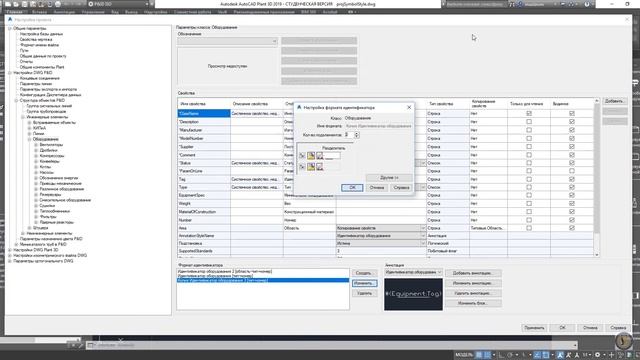Click Добавить button next to properties table
Screen dimensions: 640x360
pos(614,101)
